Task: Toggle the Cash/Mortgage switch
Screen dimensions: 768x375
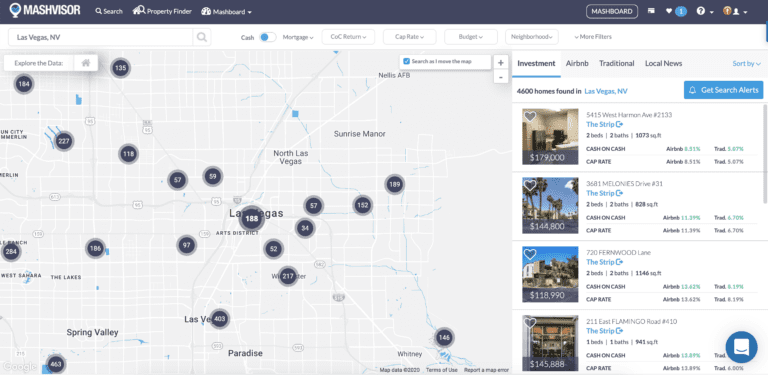Action: (267, 37)
